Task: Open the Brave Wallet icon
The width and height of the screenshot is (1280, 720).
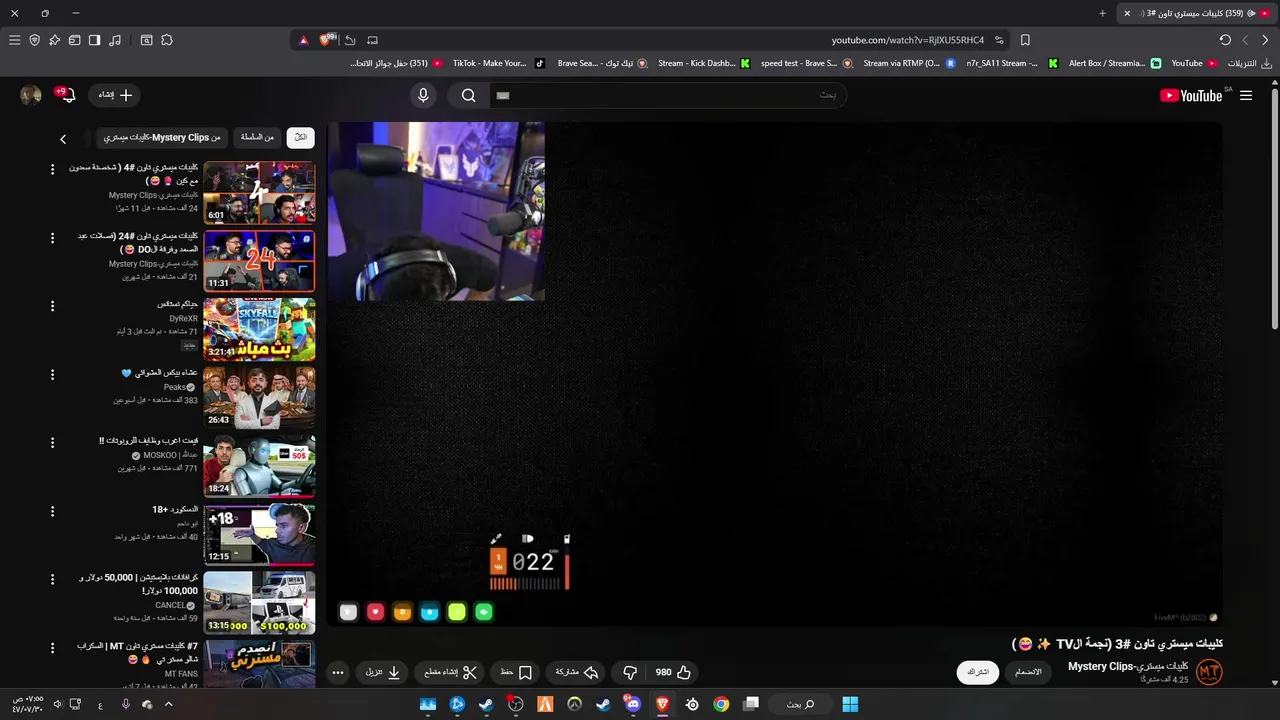Action: click(x=74, y=40)
